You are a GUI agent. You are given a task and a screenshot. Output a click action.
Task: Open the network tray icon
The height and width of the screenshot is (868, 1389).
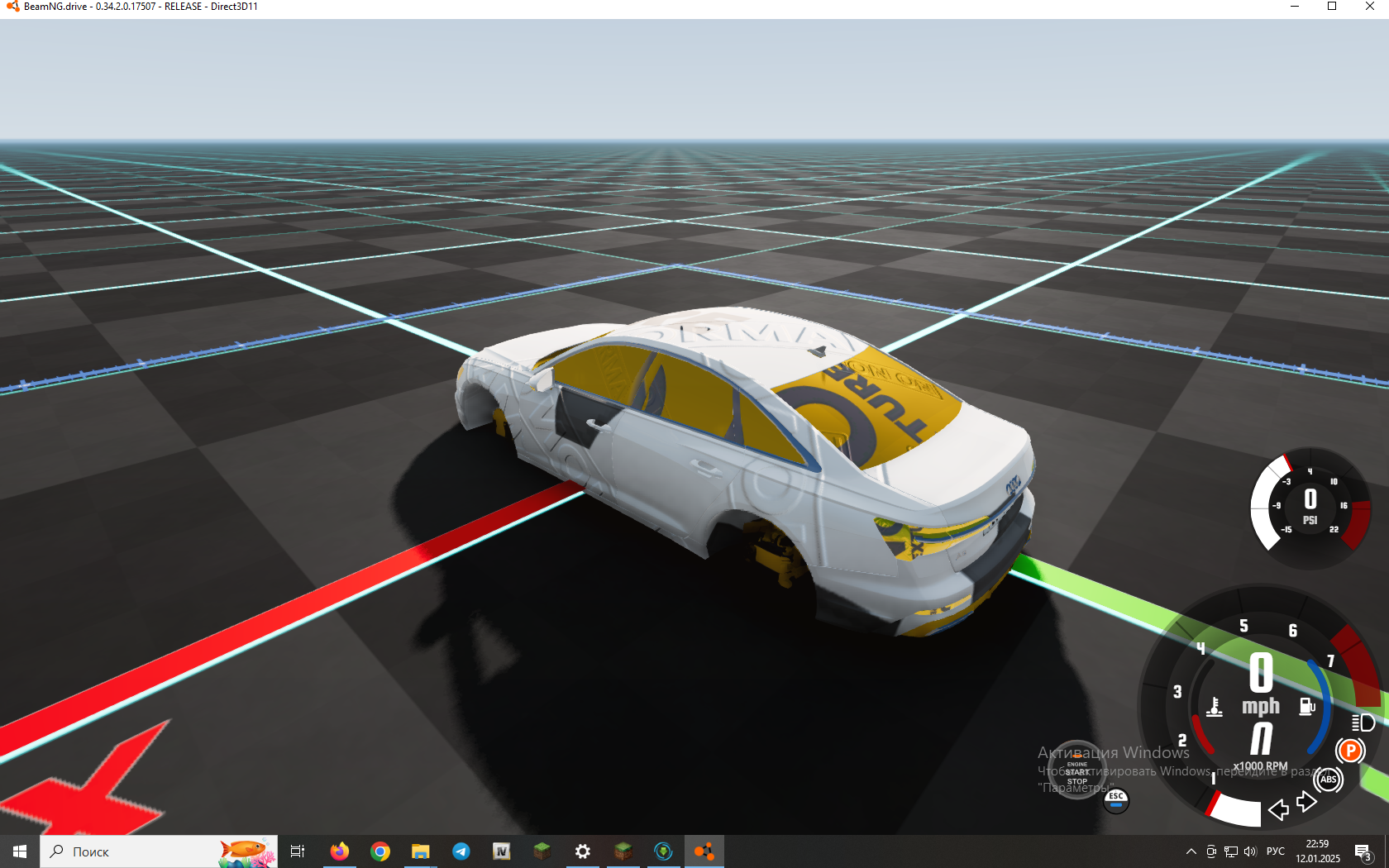(x=1231, y=851)
